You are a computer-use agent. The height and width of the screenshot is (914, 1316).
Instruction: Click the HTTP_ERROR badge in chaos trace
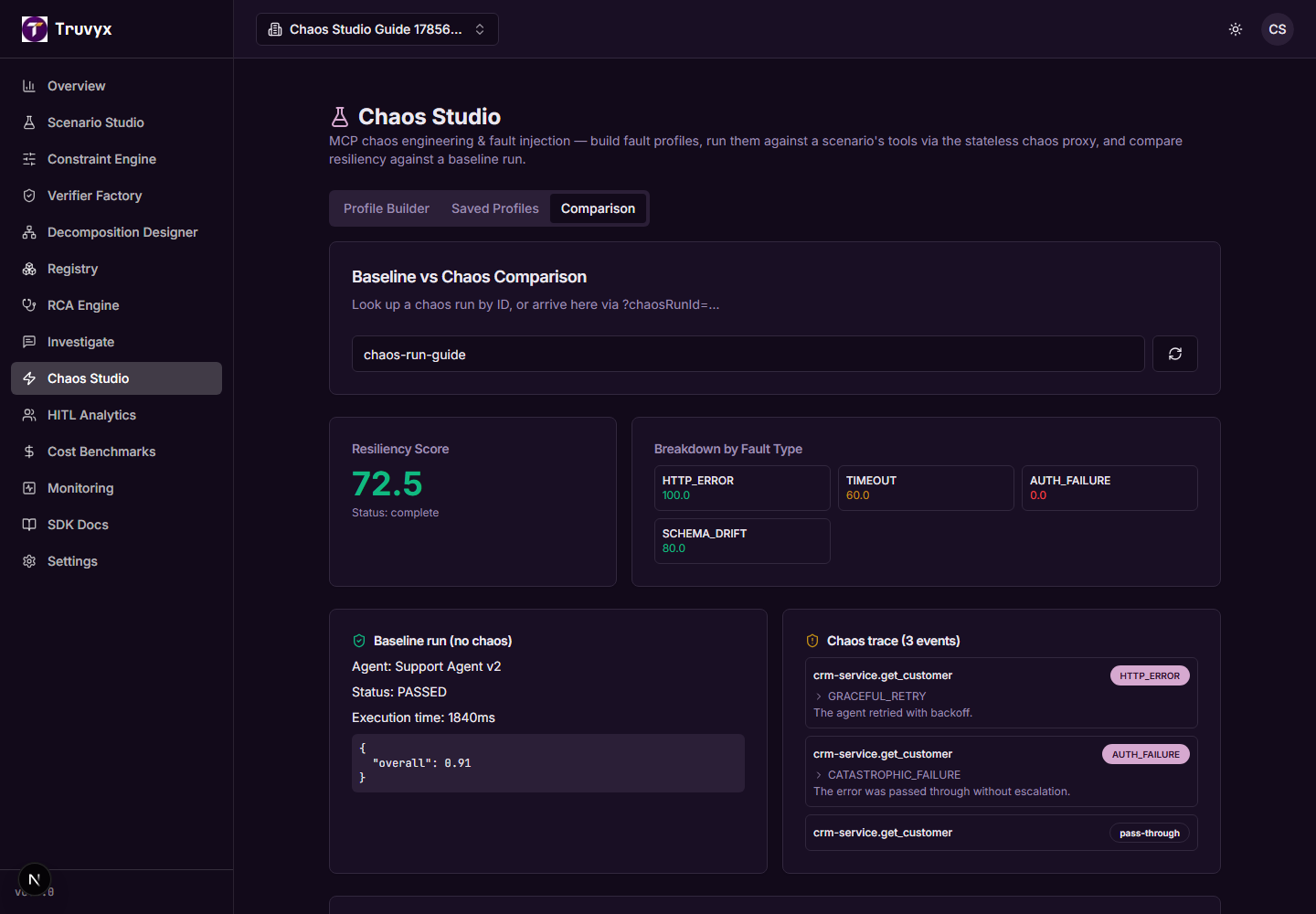tap(1150, 675)
